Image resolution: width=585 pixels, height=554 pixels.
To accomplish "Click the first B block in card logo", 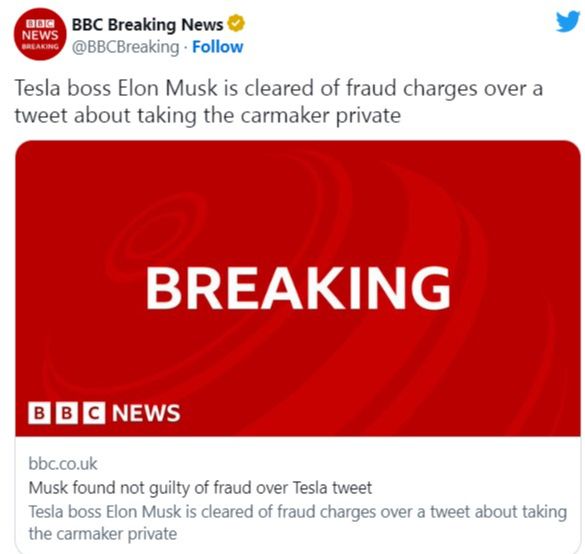I will pos(39,413).
